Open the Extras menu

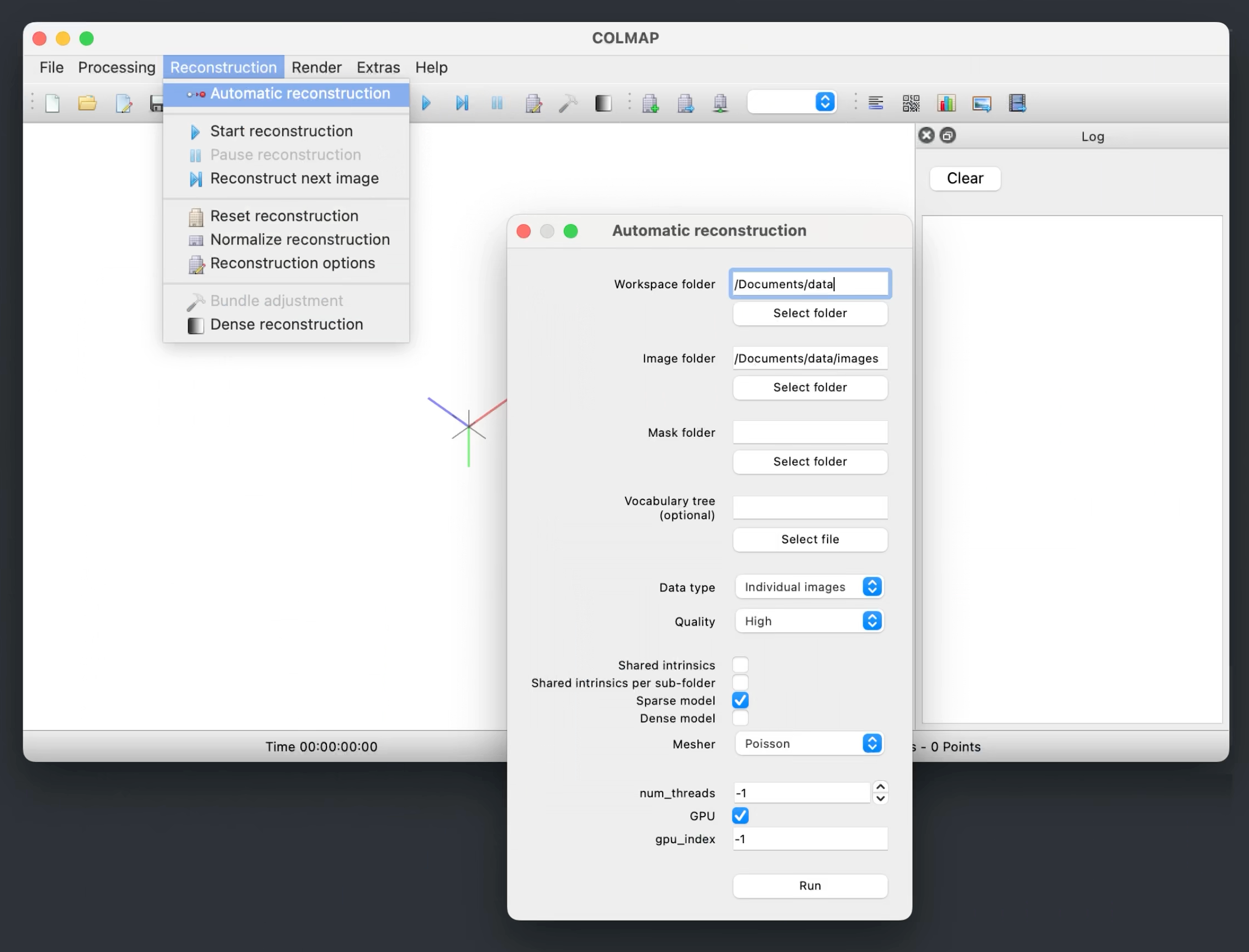pos(378,67)
